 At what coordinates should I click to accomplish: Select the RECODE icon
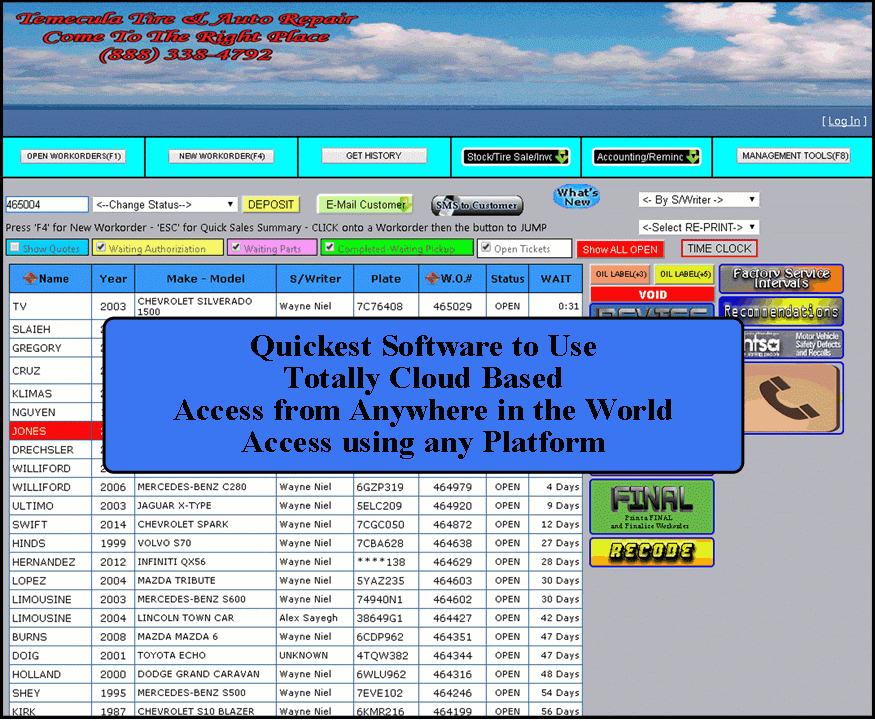[651, 551]
